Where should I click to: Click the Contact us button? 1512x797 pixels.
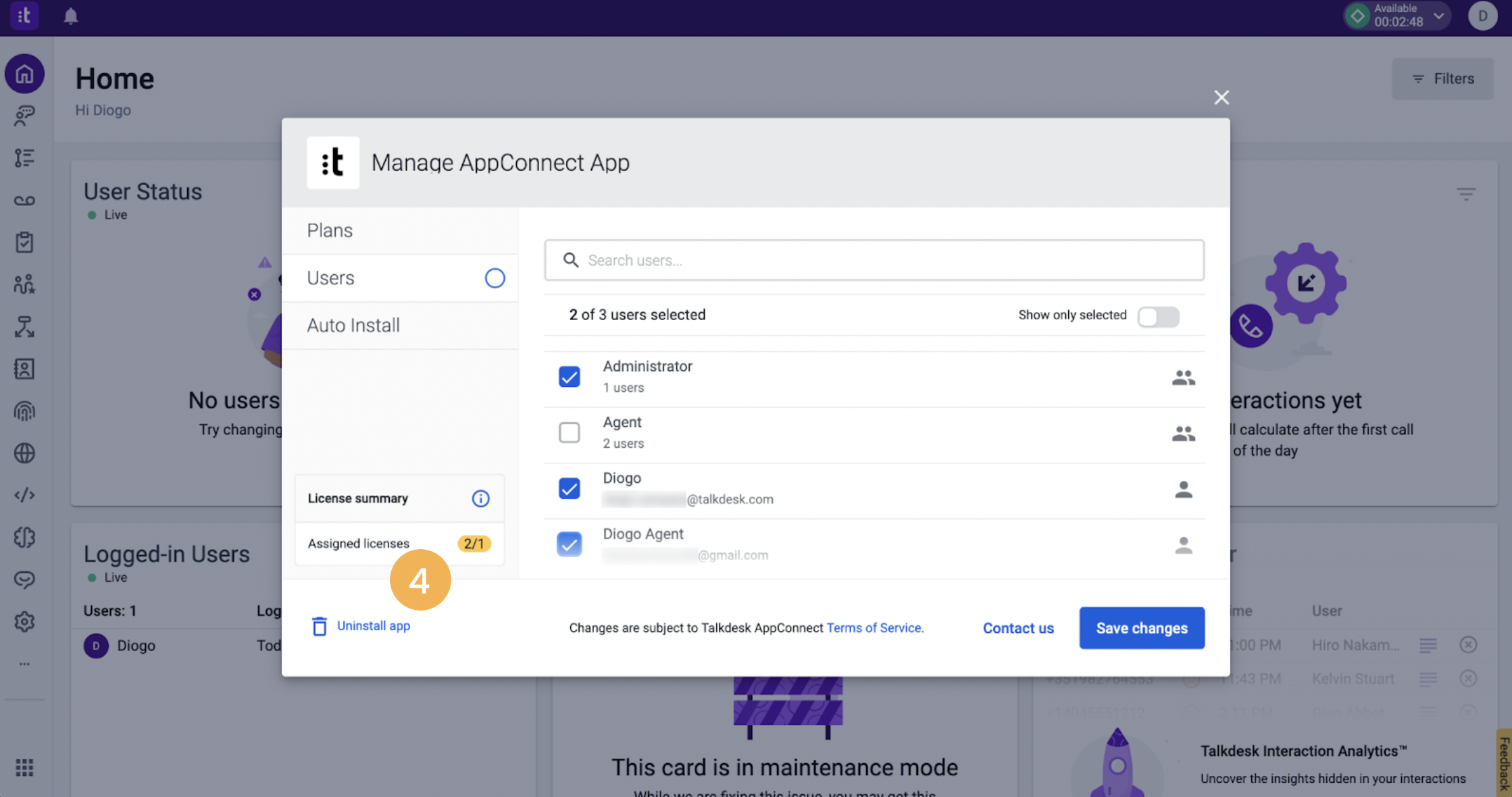click(x=1018, y=628)
